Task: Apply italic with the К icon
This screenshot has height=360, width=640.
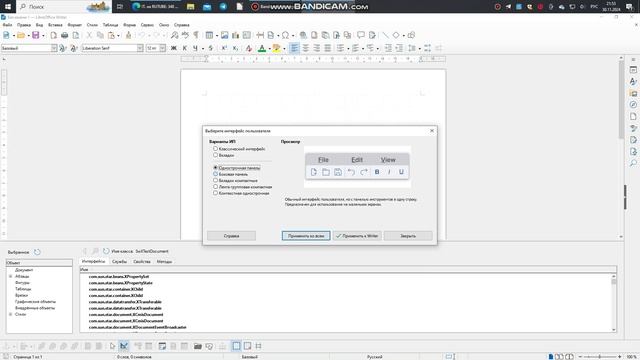Action: coord(184,48)
